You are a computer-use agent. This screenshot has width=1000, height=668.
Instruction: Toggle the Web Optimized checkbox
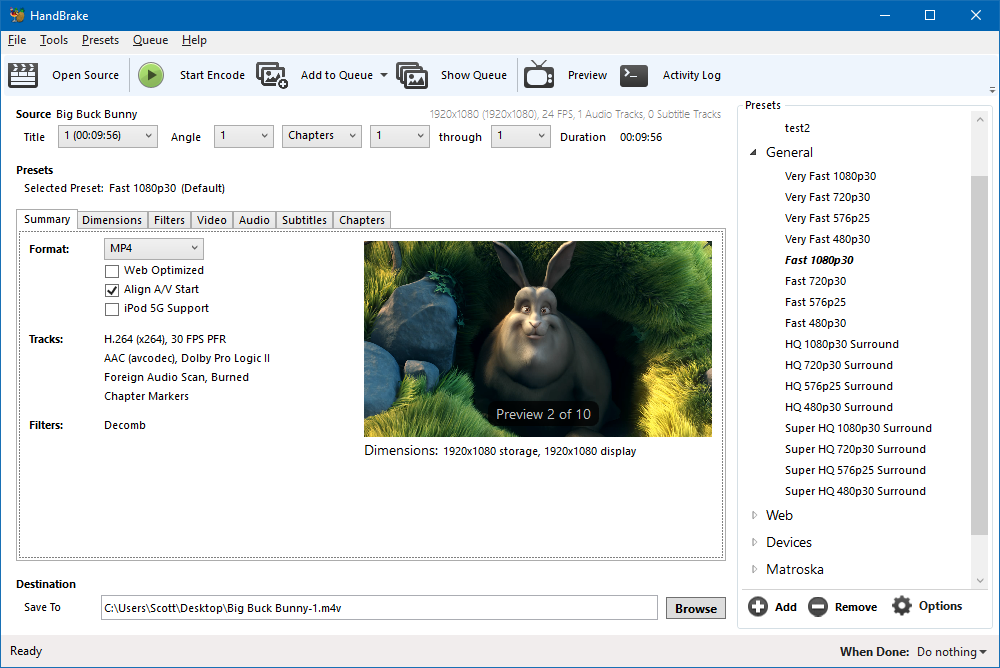112,271
